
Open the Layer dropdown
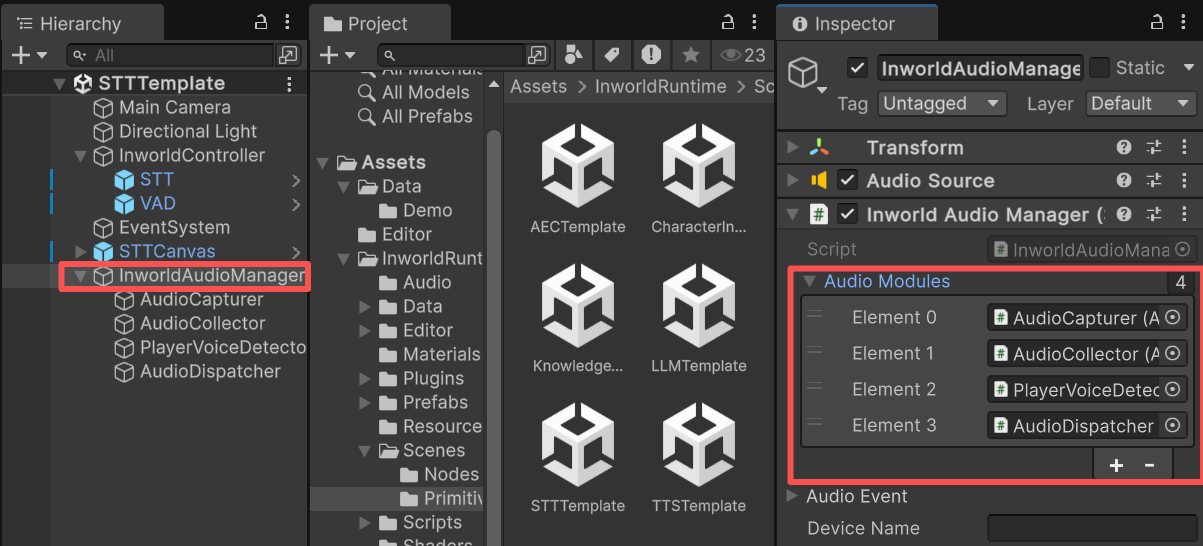point(1141,103)
